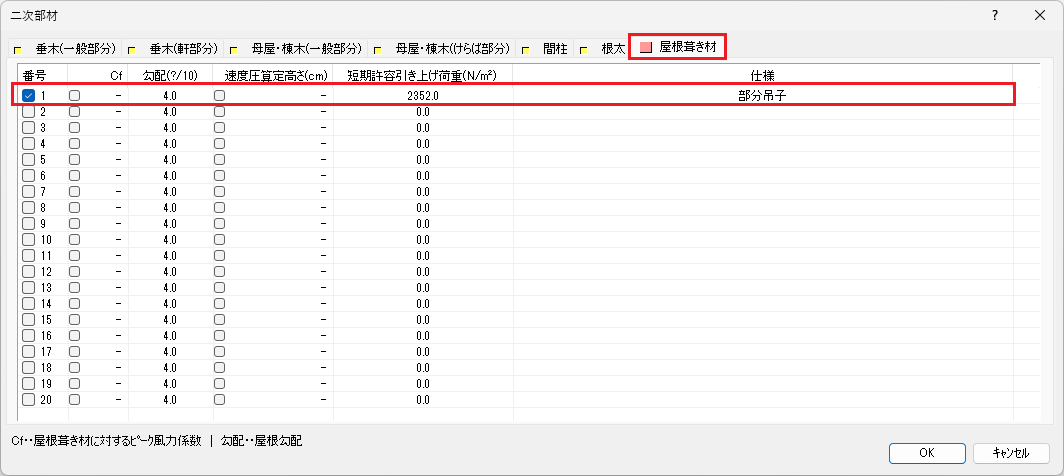1064x476 pixels.
Task: Enable 速度圧算定高さ checkbox in row 3
Action: (219, 127)
